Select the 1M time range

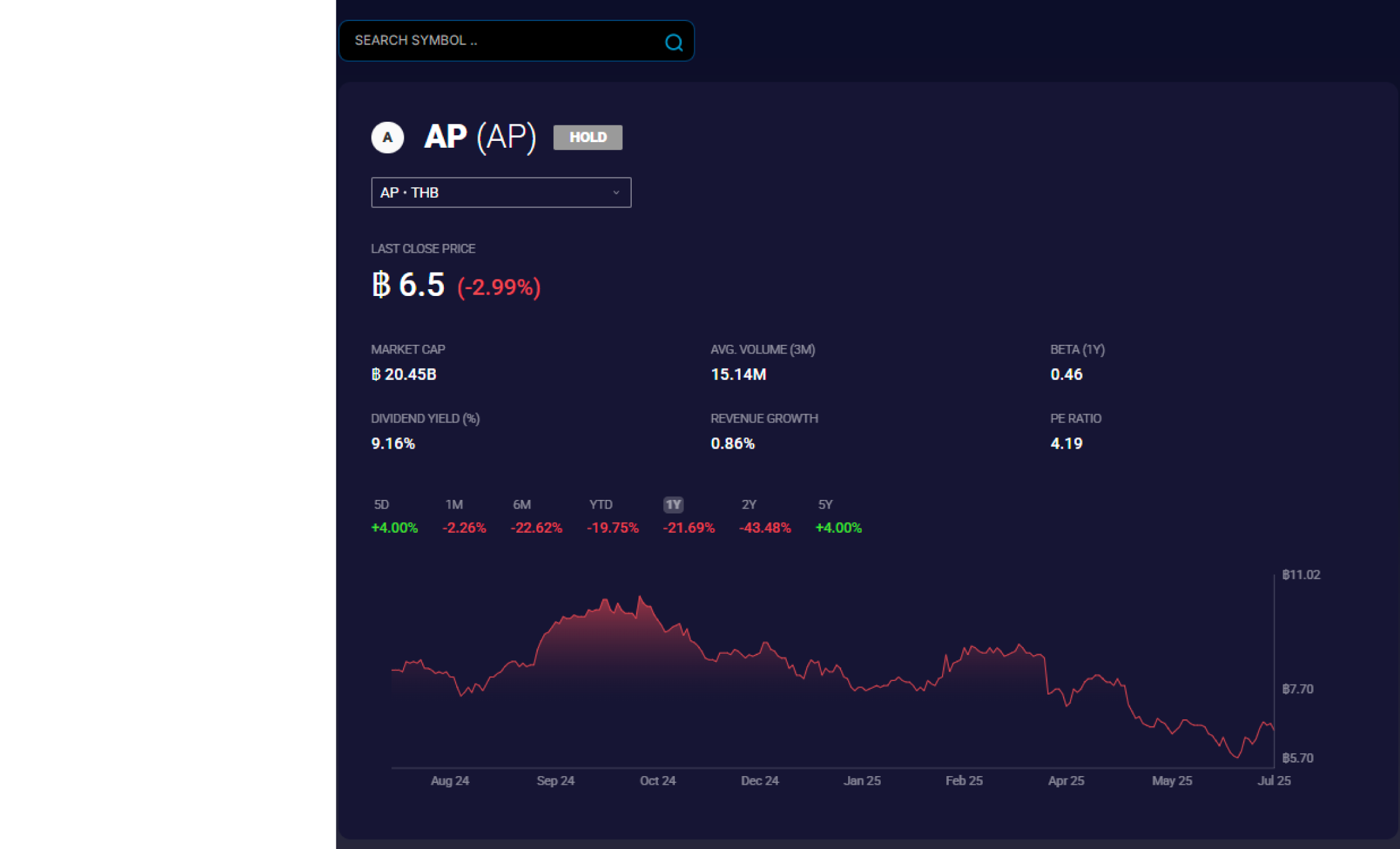click(x=454, y=505)
